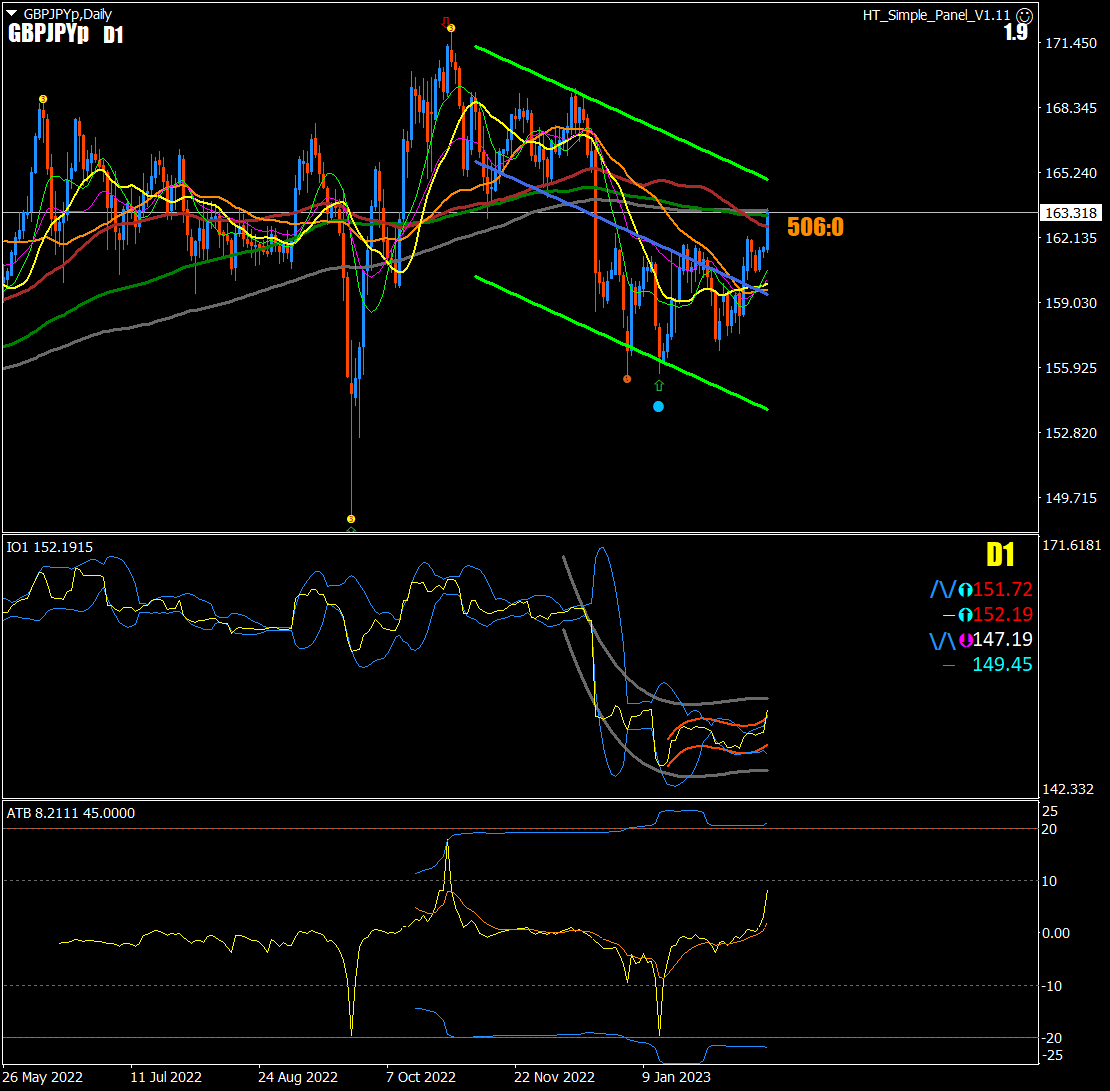Click the orange circle marker below January low

click(627, 379)
